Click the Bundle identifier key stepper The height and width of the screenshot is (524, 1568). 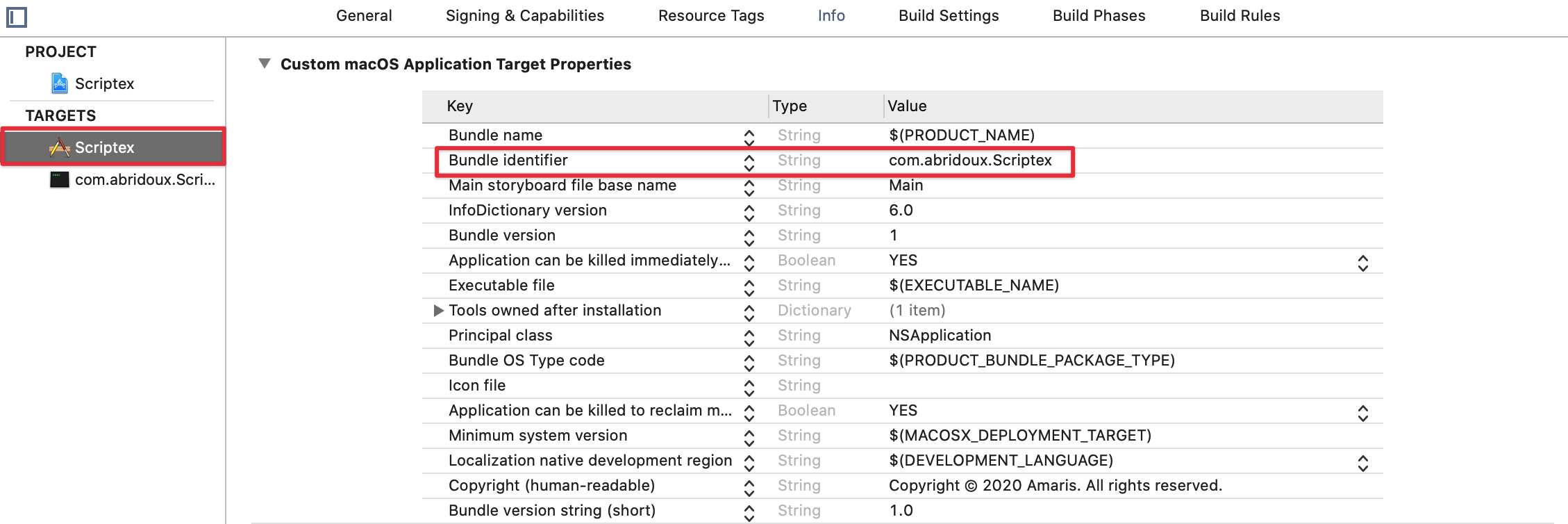tap(749, 163)
